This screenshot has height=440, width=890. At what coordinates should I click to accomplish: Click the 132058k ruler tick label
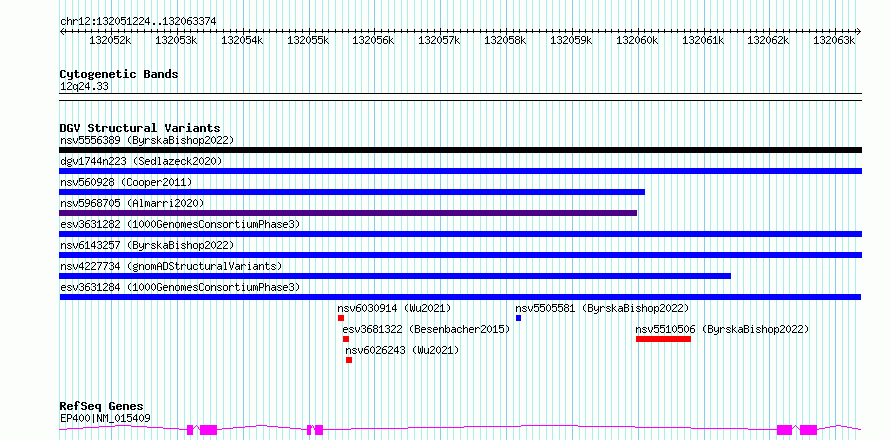tap(505, 40)
